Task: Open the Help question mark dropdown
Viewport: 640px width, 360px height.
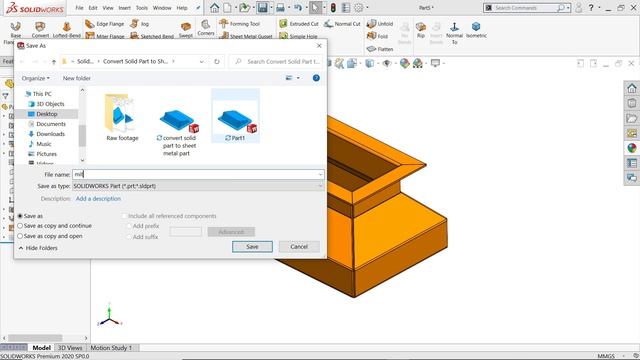Action: 599,8
